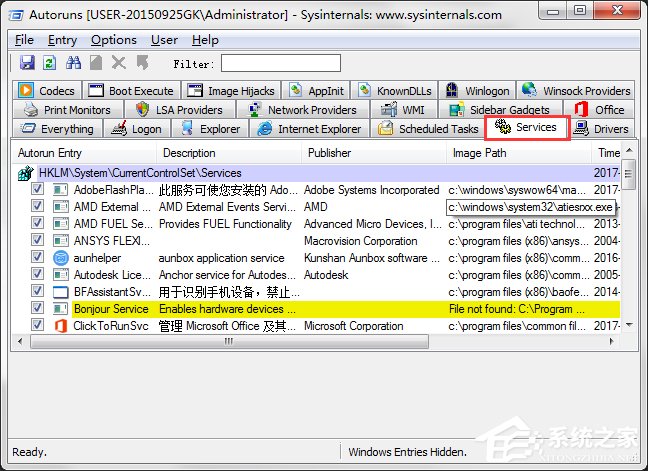The image size is (648, 471).
Task: Switch to the Scheduled Tasks tab
Action: (x=428, y=129)
